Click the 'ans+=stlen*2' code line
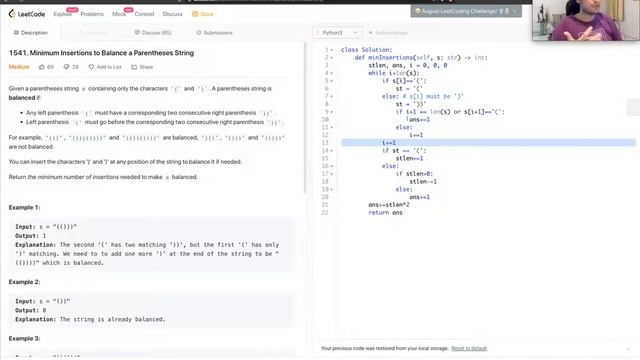 point(389,205)
